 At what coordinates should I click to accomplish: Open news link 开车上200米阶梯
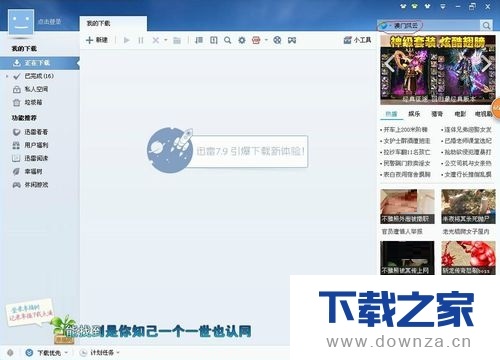pos(405,129)
